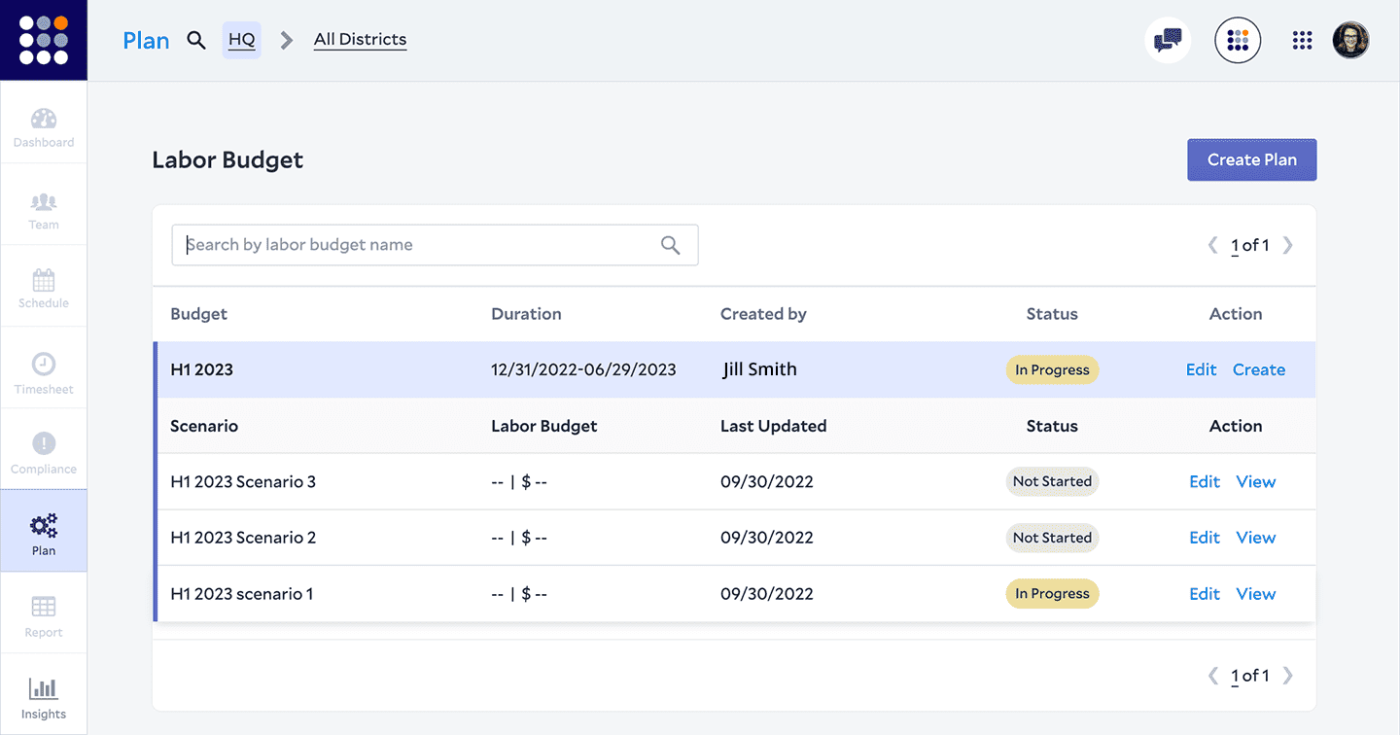Expand the breadcrumb chevron after HQ
Screen dimensions: 1400x735
tap(286, 40)
